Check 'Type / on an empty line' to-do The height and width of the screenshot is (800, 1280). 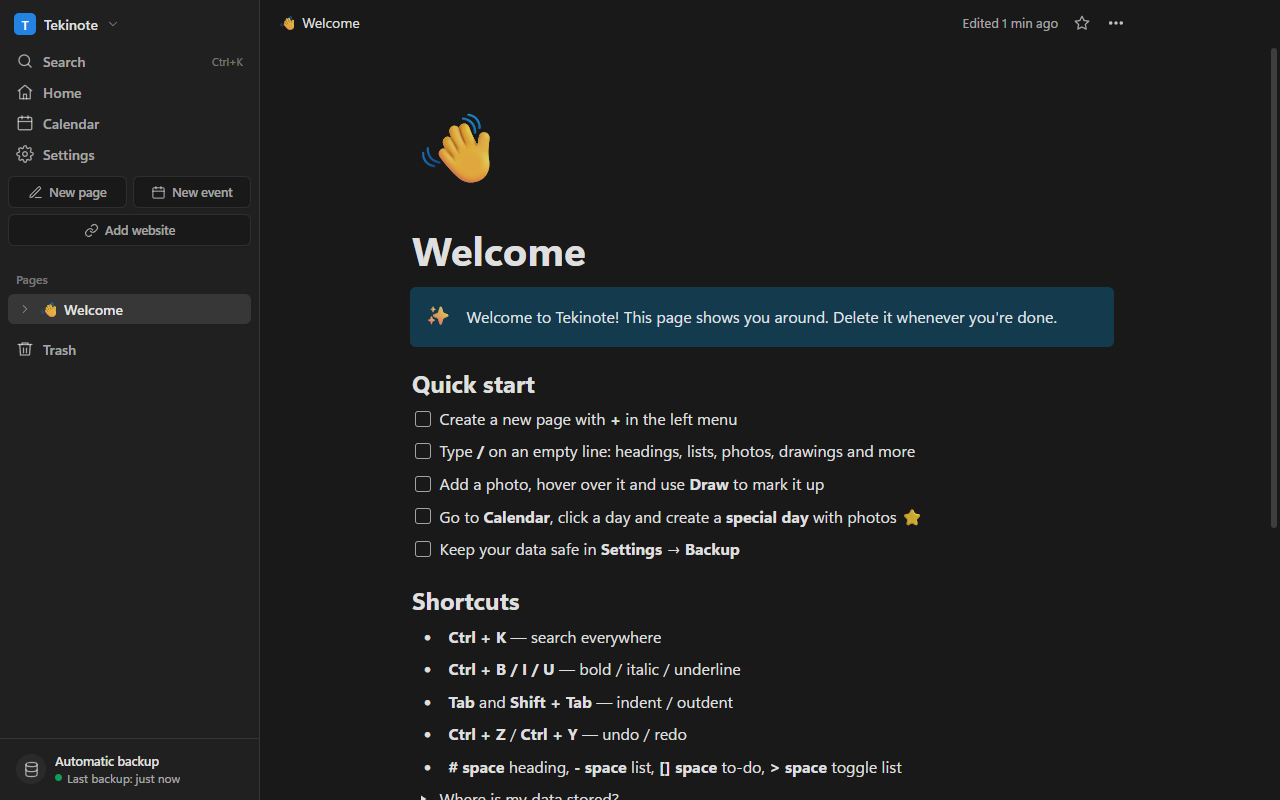click(x=423, y=451)
